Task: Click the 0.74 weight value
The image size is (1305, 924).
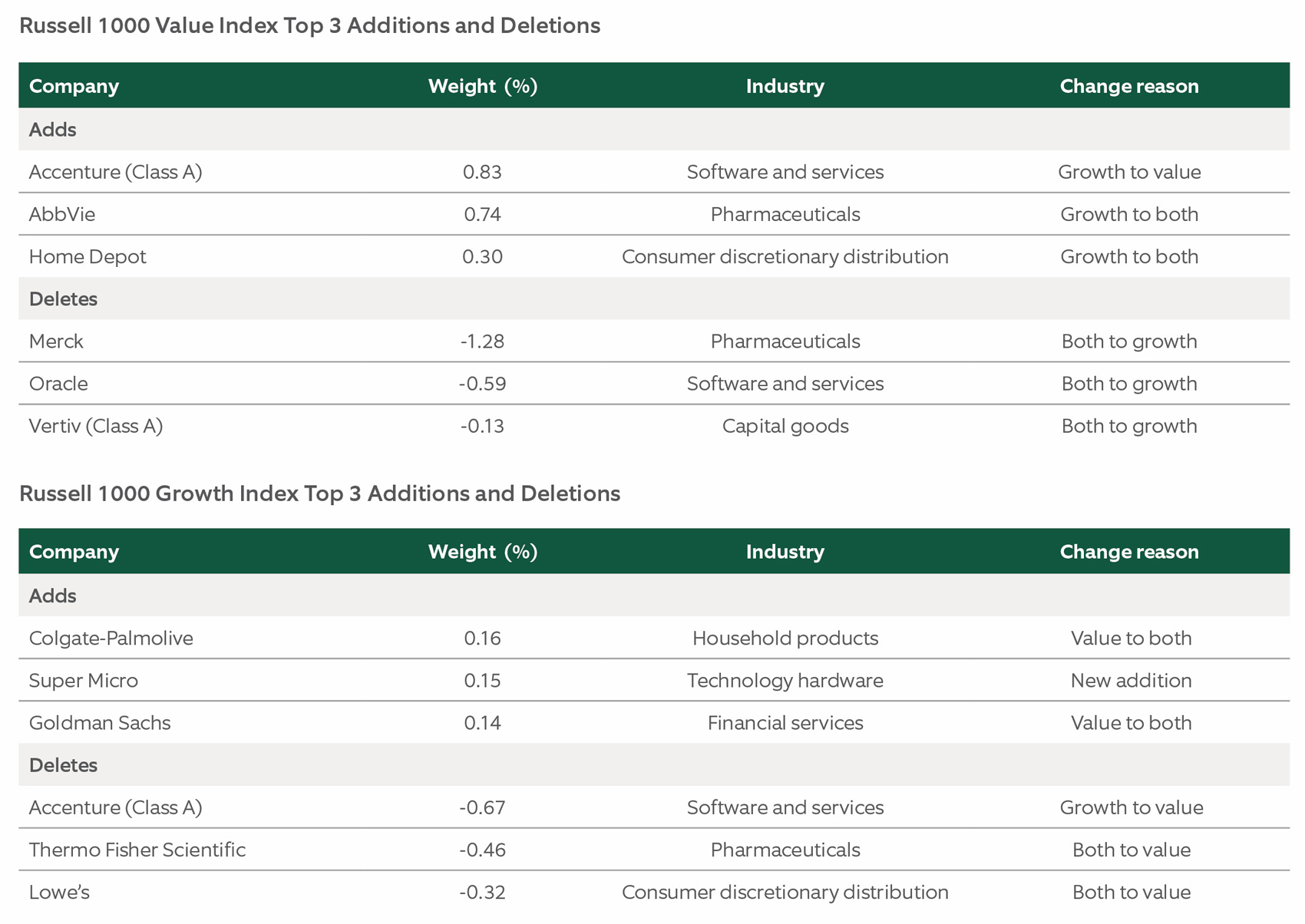Action: pos(483,214)
